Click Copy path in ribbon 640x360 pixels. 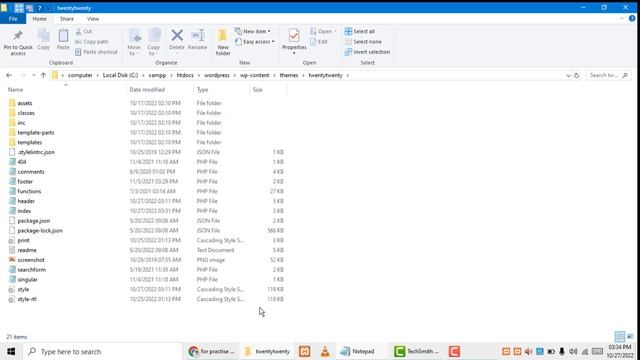[92, 42]
